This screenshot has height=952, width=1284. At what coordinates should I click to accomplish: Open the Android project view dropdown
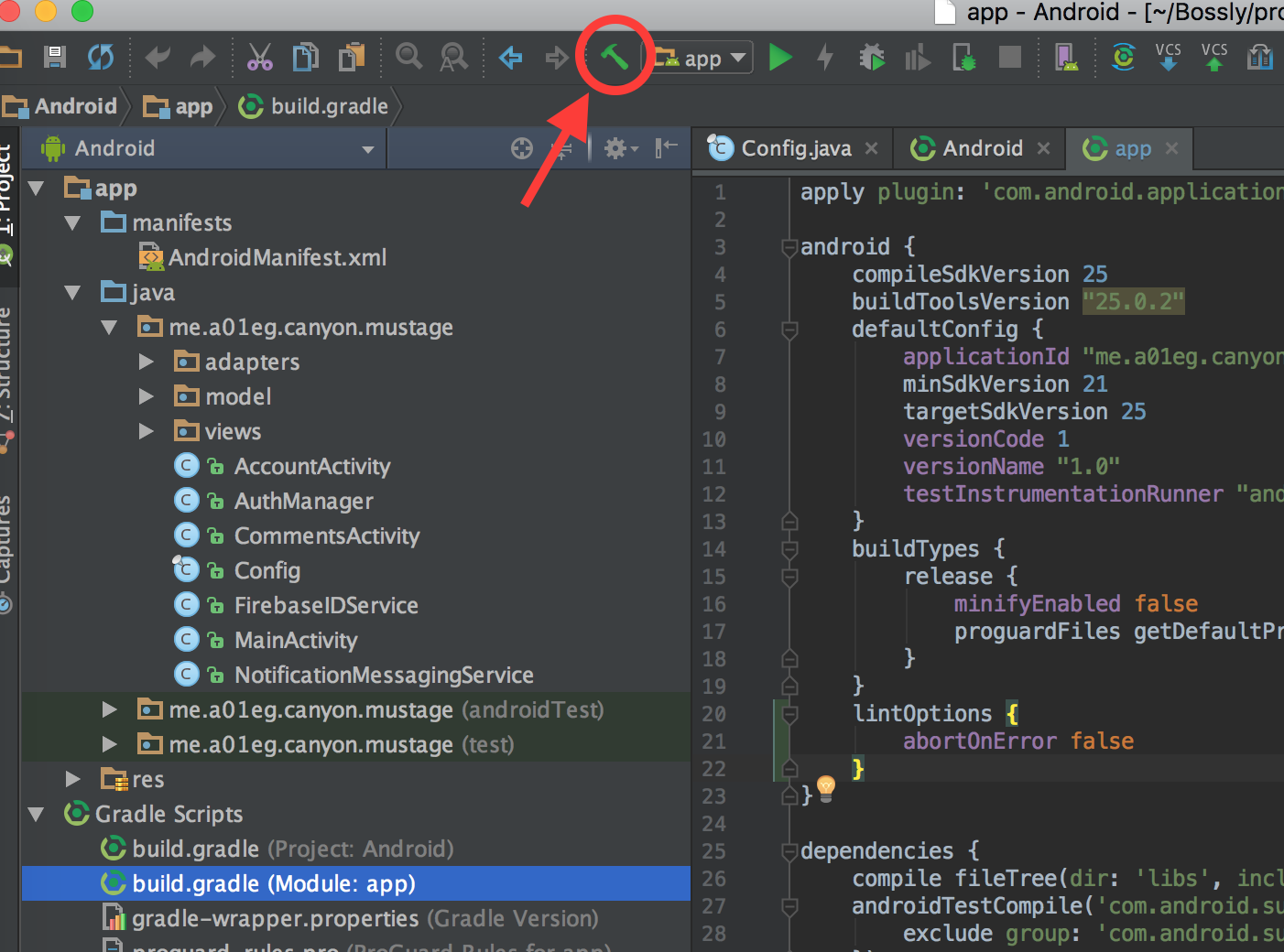coord(203,148)
